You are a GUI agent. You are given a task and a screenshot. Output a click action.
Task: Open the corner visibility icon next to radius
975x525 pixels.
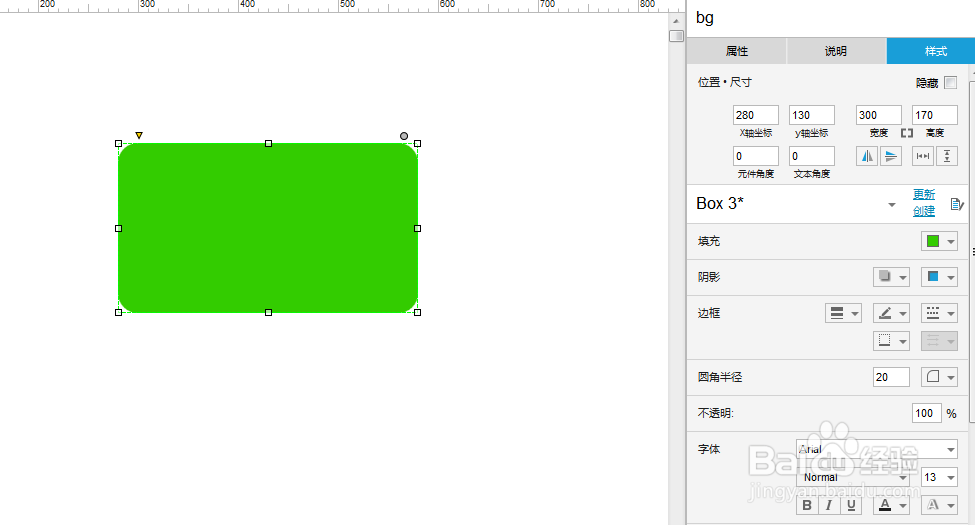click(x=939, y=376)
